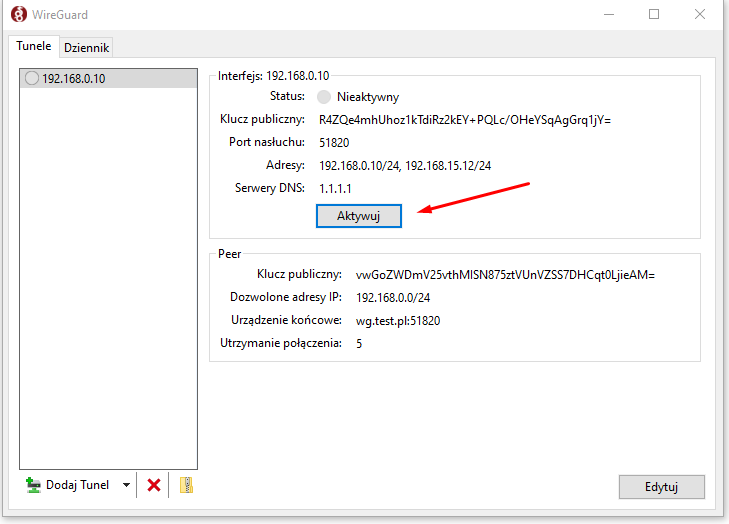Click the endpoint wg.test.pl:51820
Viewport: 729px width, 524px height.
pyautogui.click(x=397, y=321)
